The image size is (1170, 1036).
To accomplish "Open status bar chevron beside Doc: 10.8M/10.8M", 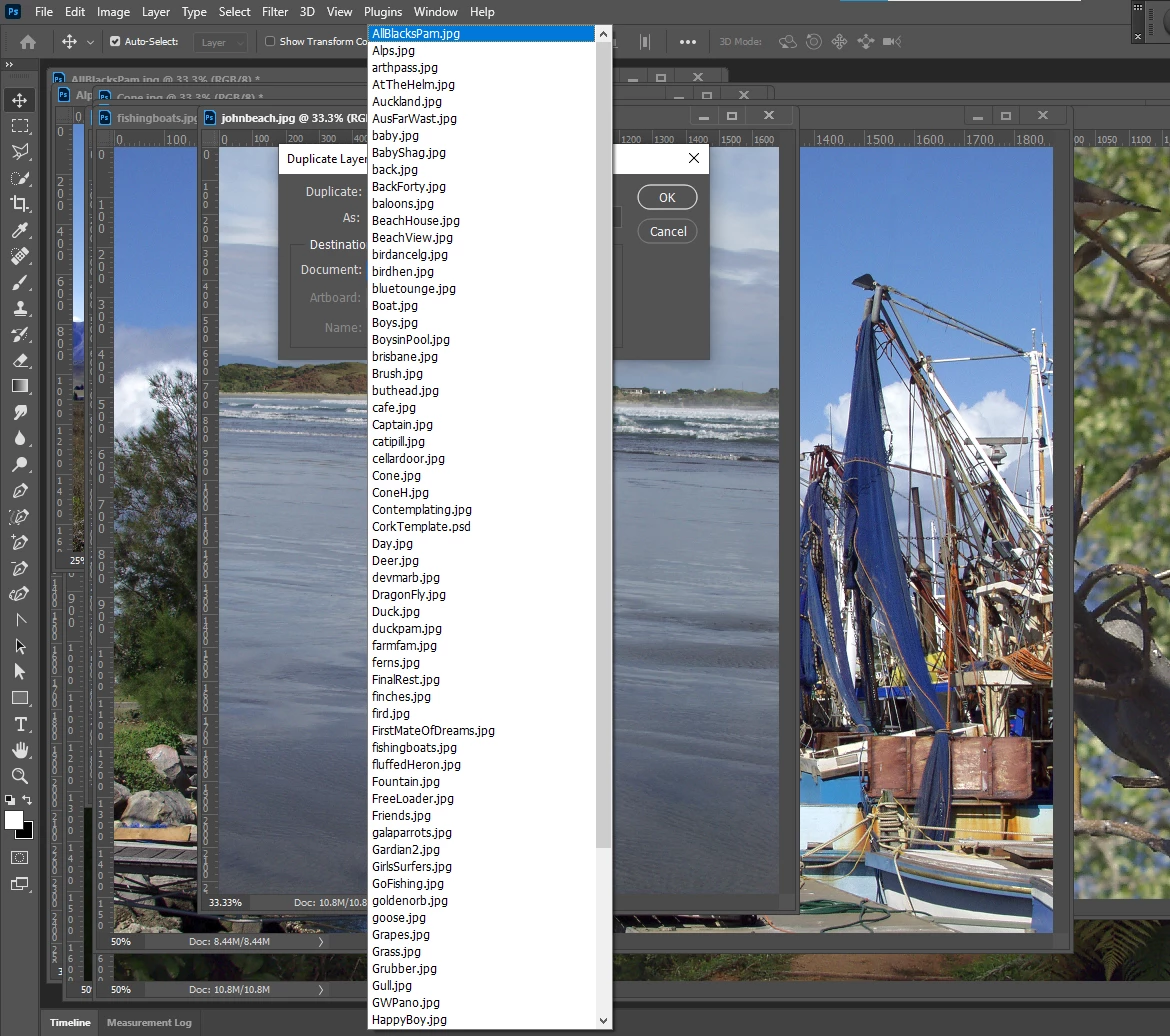I will 321,990.
